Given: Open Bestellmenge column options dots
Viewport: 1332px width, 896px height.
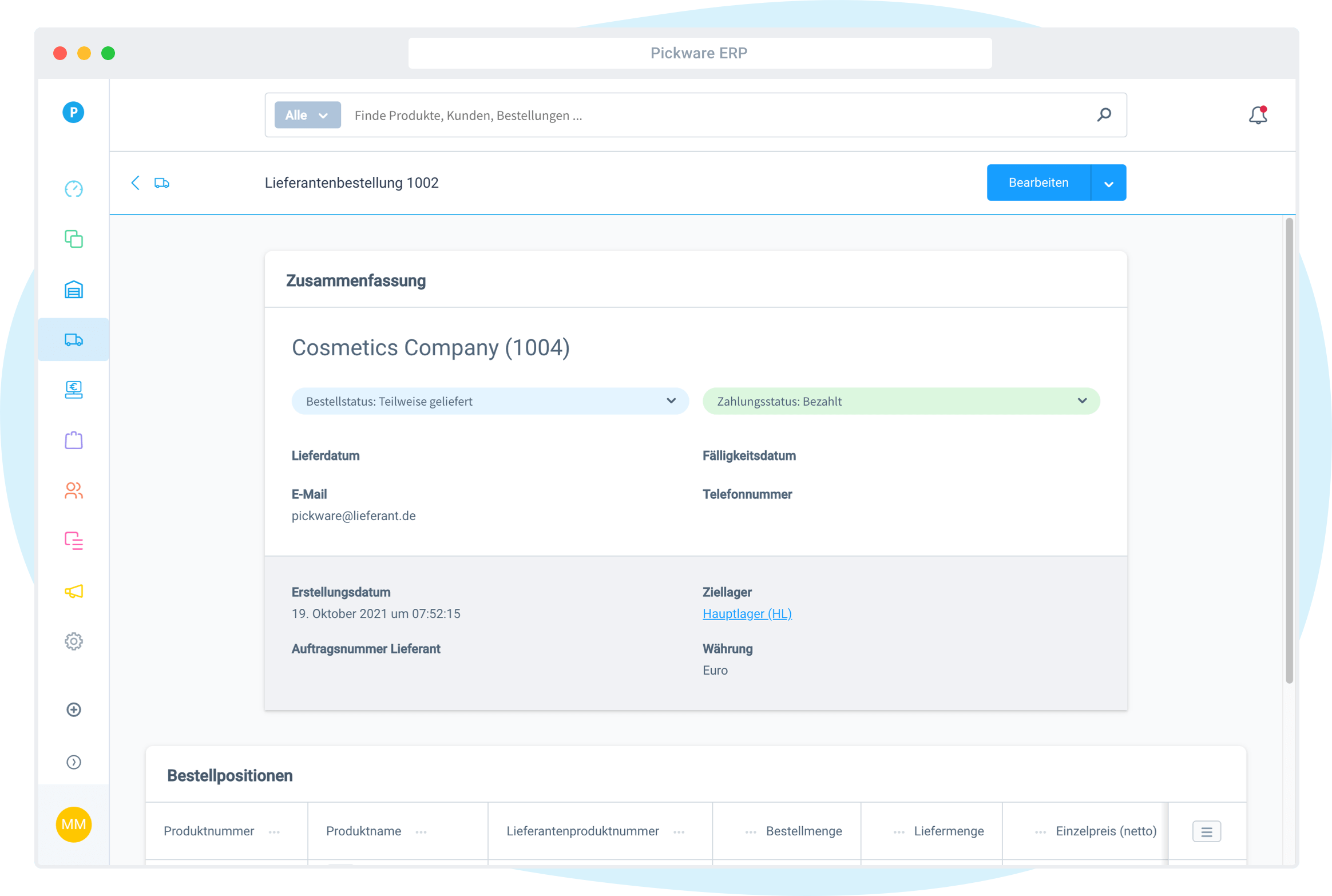Looking at the screenshot, I should tap(751, 832).
